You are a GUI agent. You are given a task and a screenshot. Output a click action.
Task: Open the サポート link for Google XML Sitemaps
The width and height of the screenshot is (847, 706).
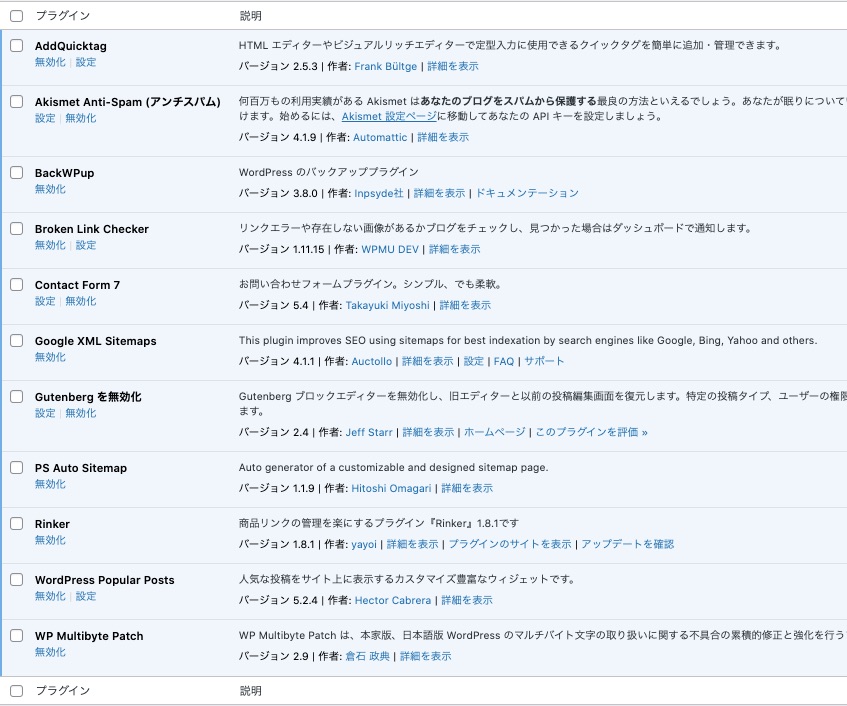544,361
